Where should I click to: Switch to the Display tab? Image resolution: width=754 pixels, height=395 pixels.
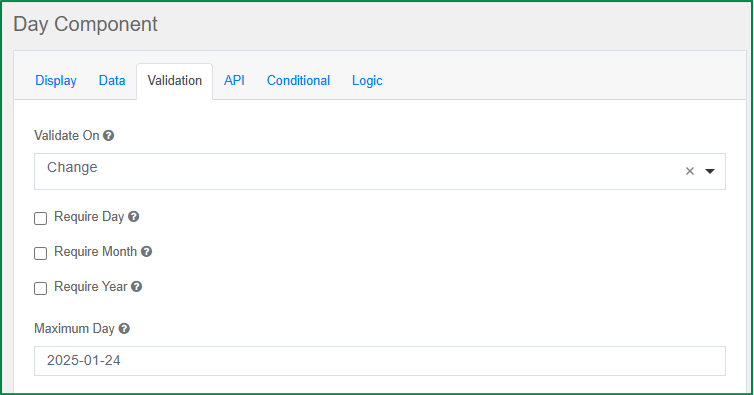pos(56,80)
